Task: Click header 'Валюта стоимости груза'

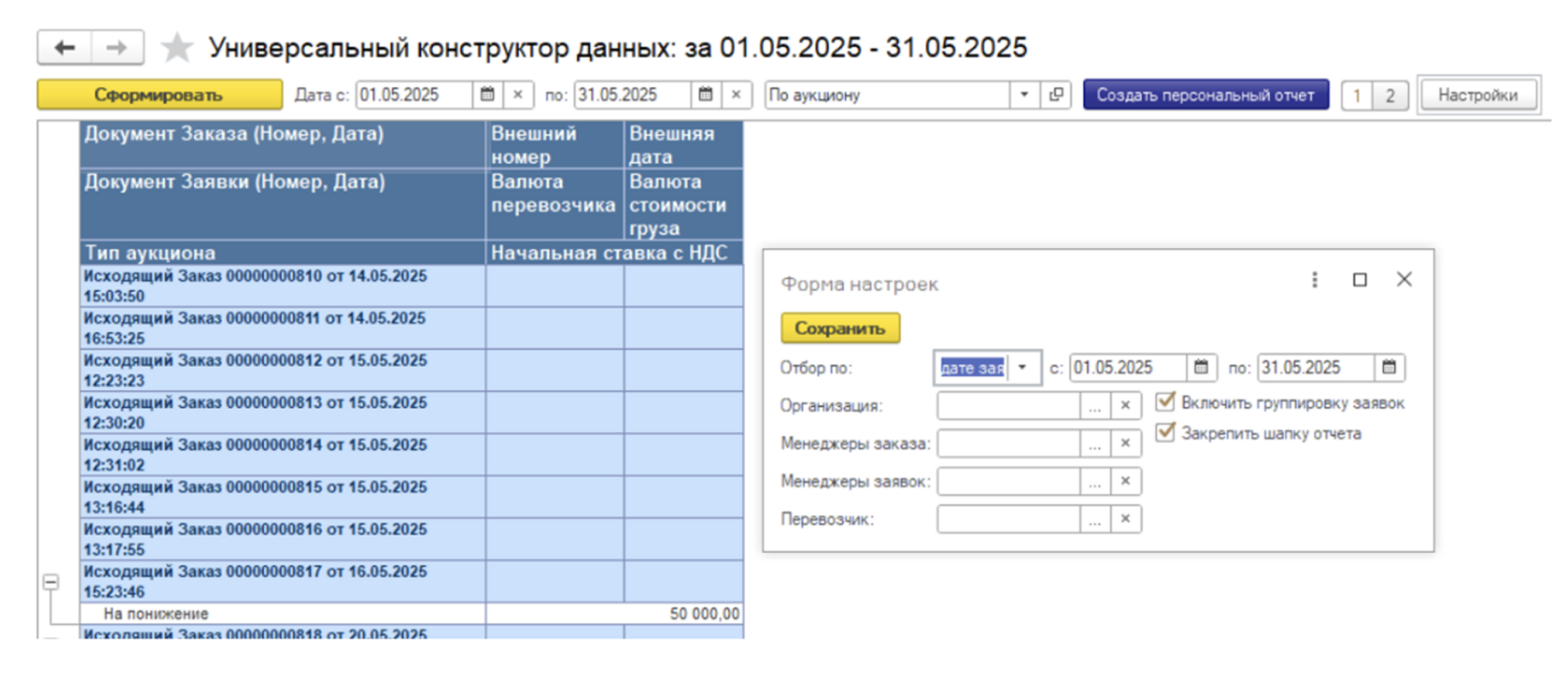Action: click(x=684, y=204)
